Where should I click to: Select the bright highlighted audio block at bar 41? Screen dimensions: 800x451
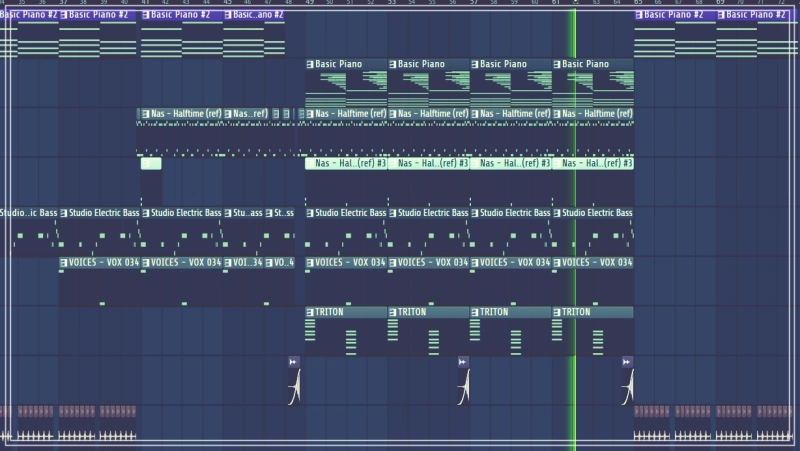pyautogui.click(x=151, y=163)
